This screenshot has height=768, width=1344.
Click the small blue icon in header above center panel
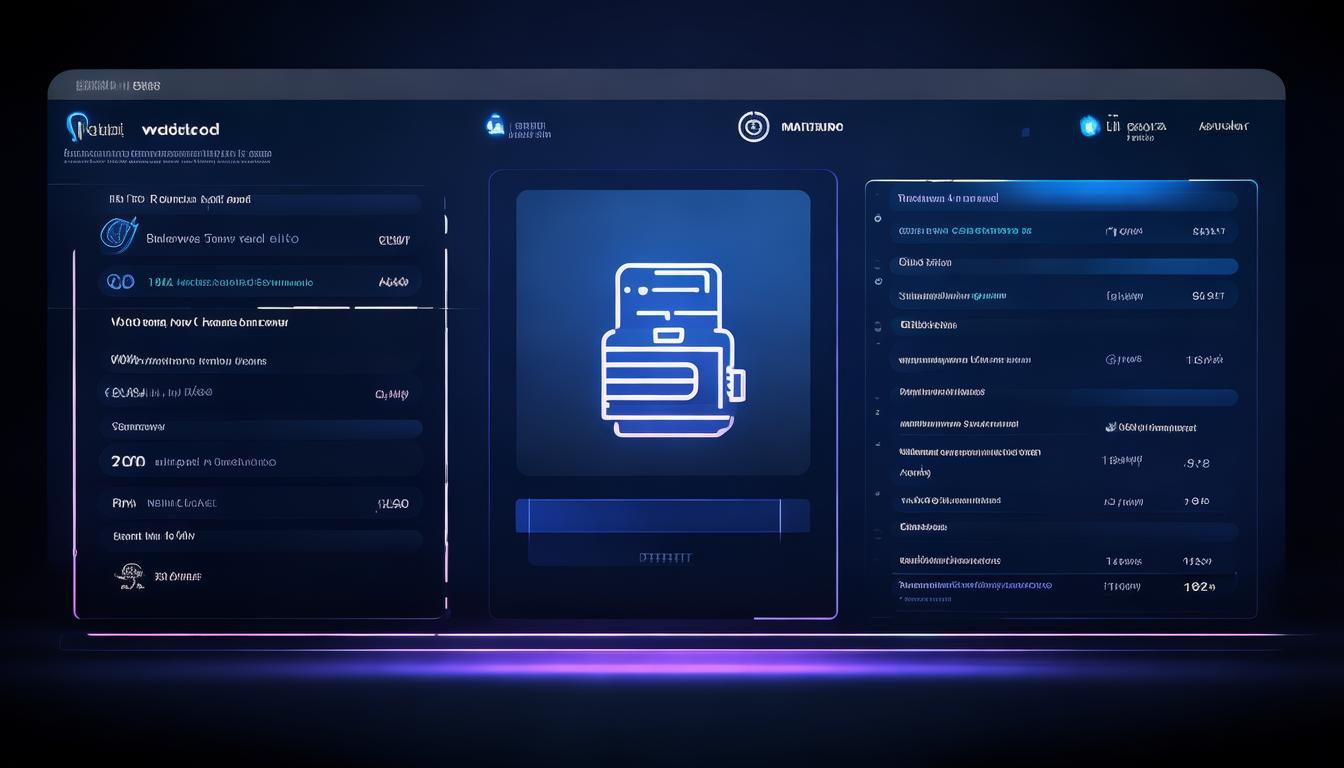(x=495, y=125)
